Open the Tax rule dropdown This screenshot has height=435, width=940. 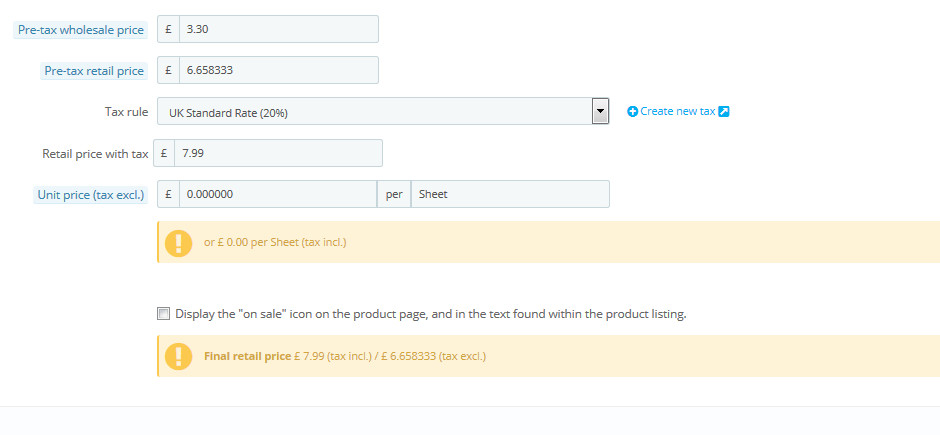pyautogui.click(x=383, y=111)
